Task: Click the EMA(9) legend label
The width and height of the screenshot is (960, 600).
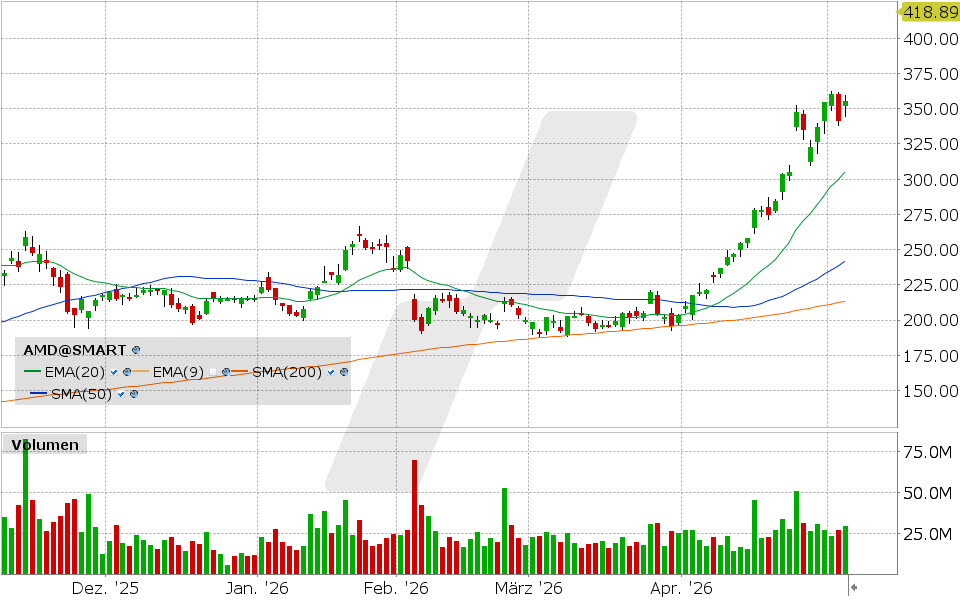Action: click(x=178, y=372)
